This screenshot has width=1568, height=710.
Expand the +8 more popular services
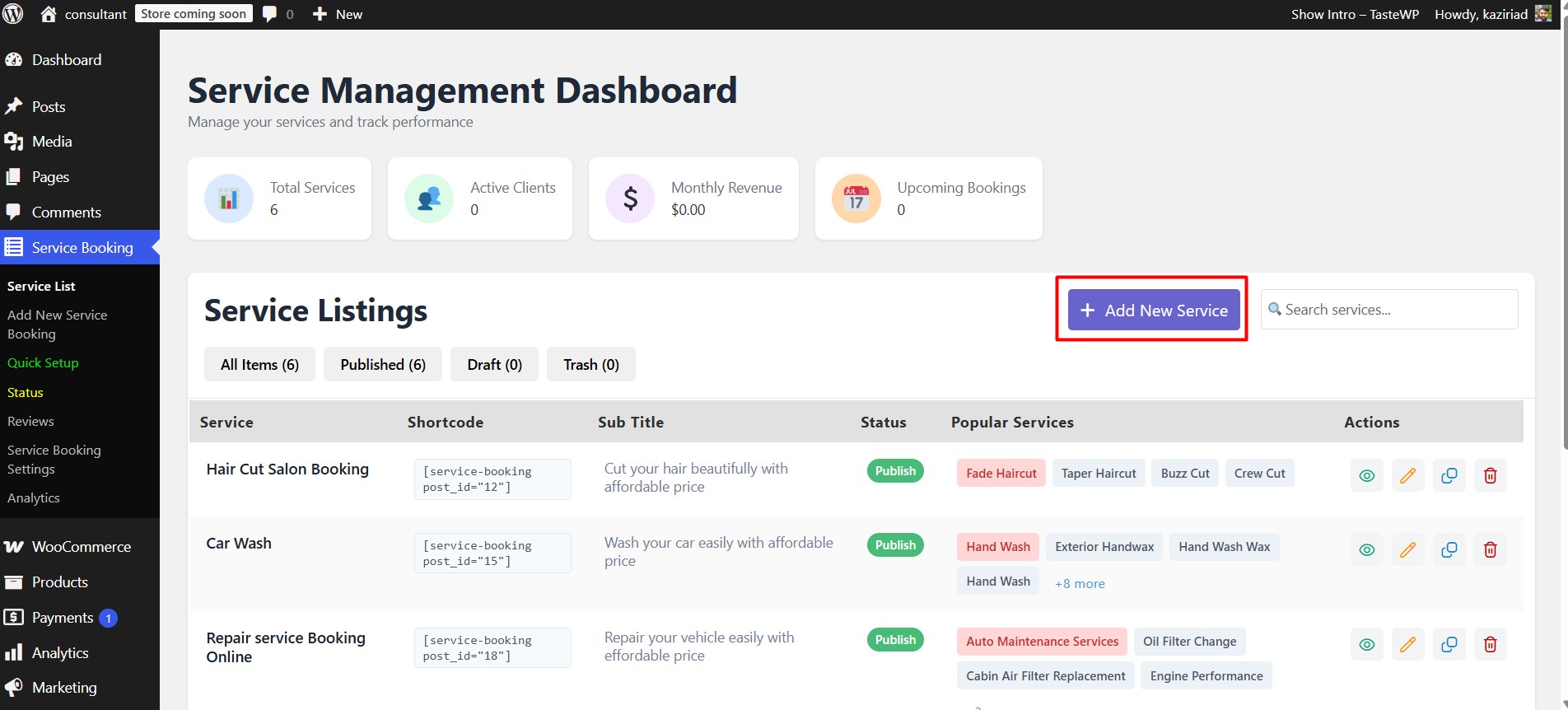pyautogui.click(x=1079, y=583)
